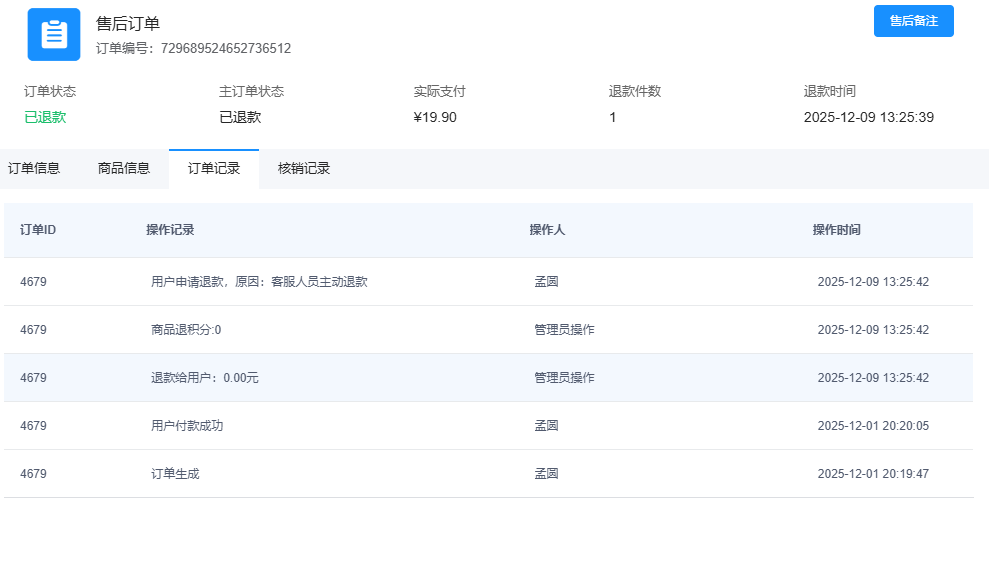Select the 商品退积分:0 record row
The image size is (989, 583).
186,330
